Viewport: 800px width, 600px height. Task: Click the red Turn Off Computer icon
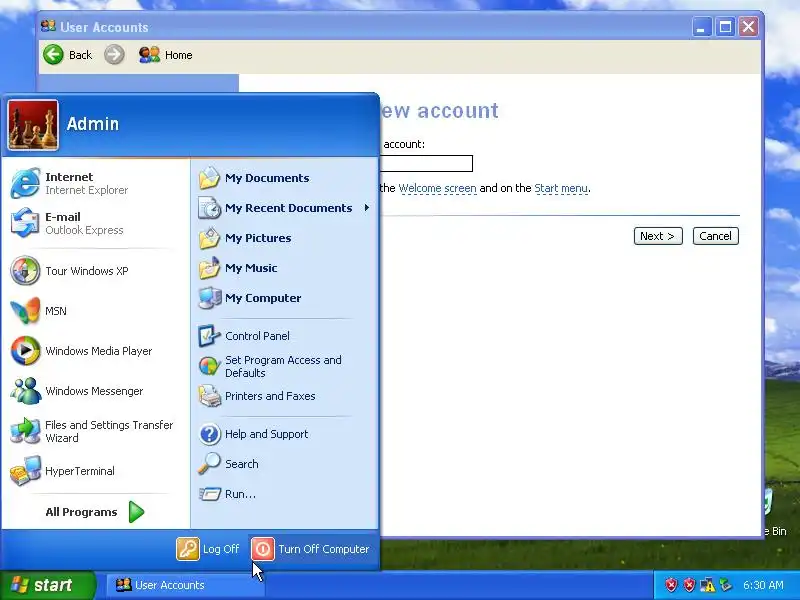(263, 549)
